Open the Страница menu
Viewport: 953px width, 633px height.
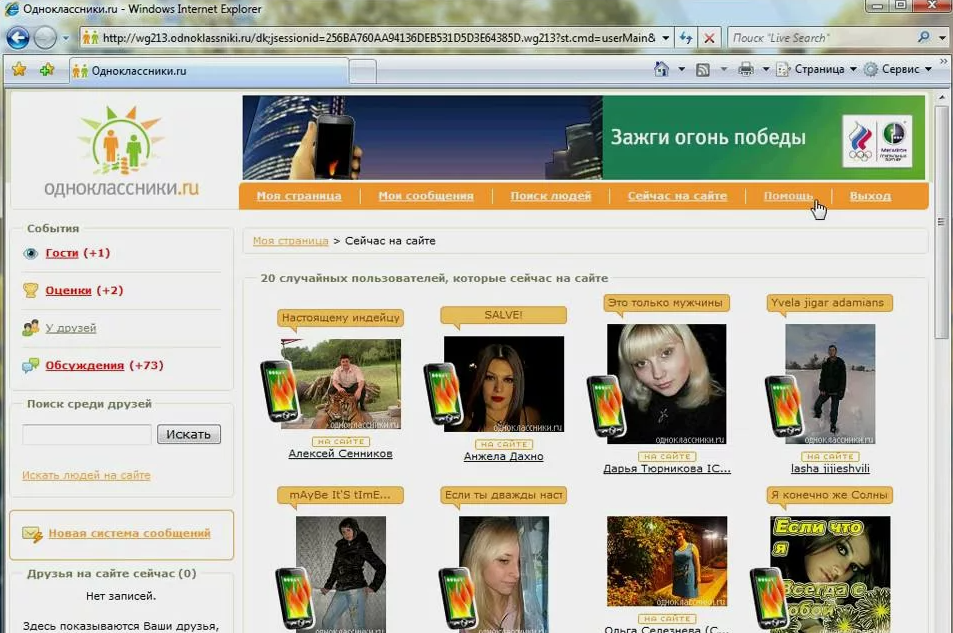pos(817,69)
